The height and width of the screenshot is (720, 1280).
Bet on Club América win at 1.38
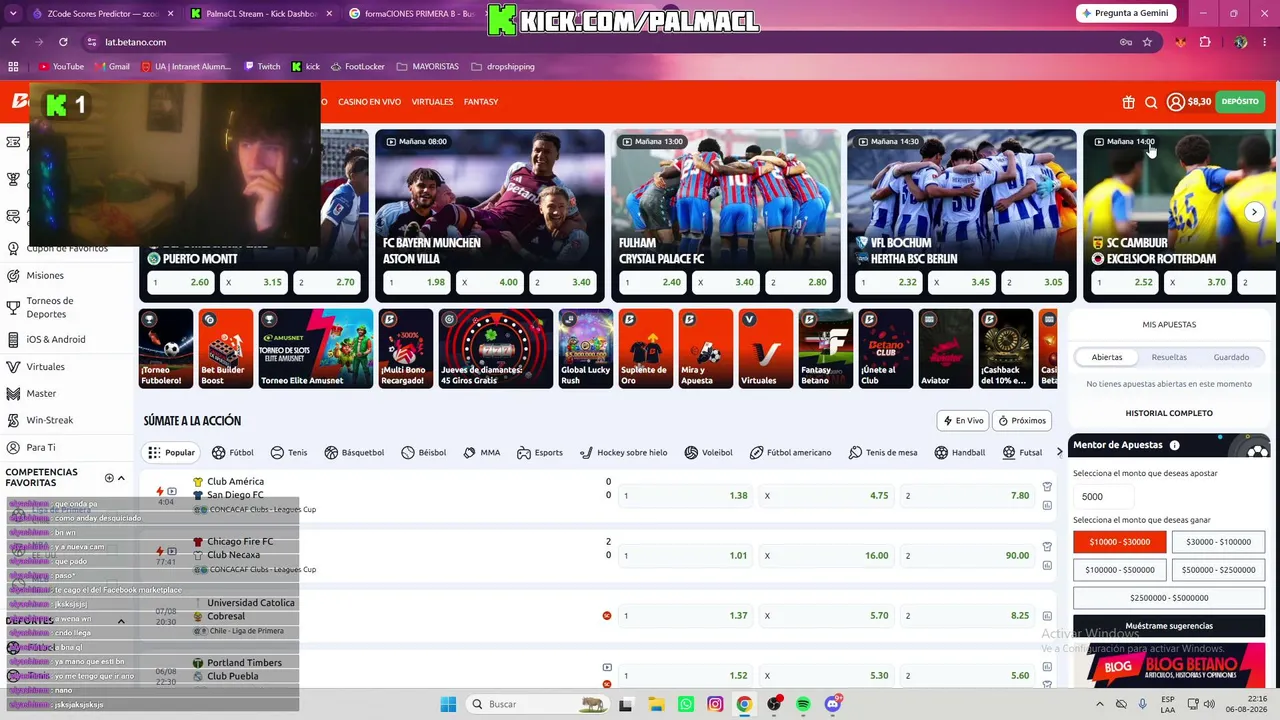pos(686,496)
